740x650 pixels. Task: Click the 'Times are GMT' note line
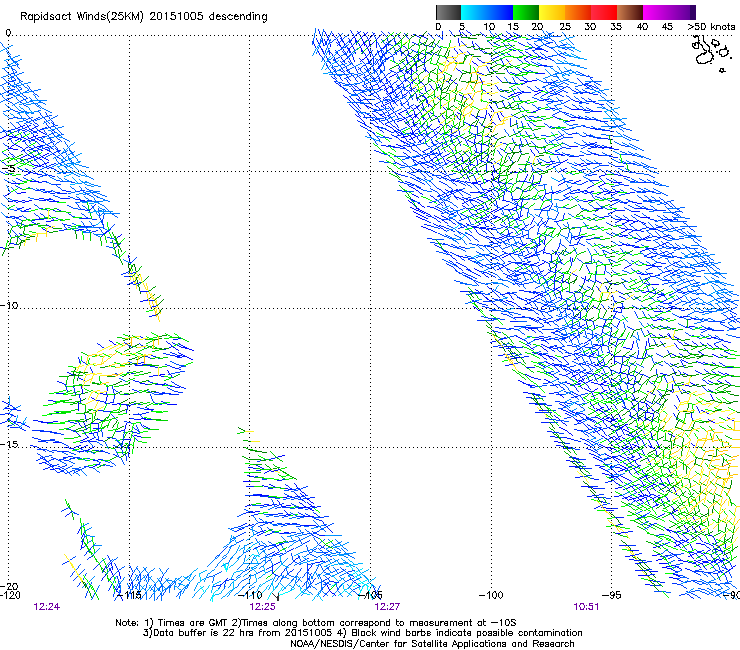coord(316,623)
